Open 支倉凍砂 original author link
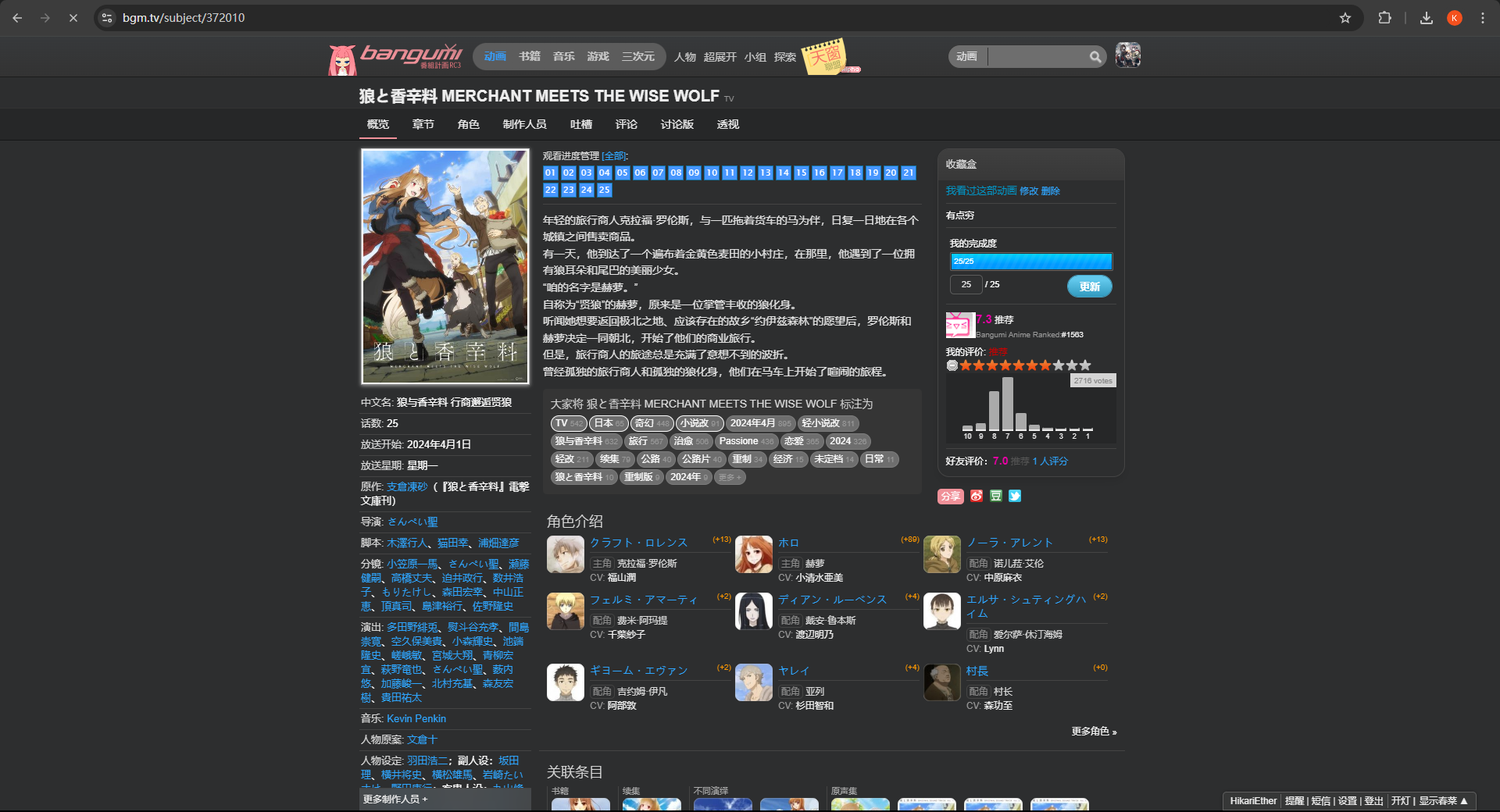 [407, 486]
